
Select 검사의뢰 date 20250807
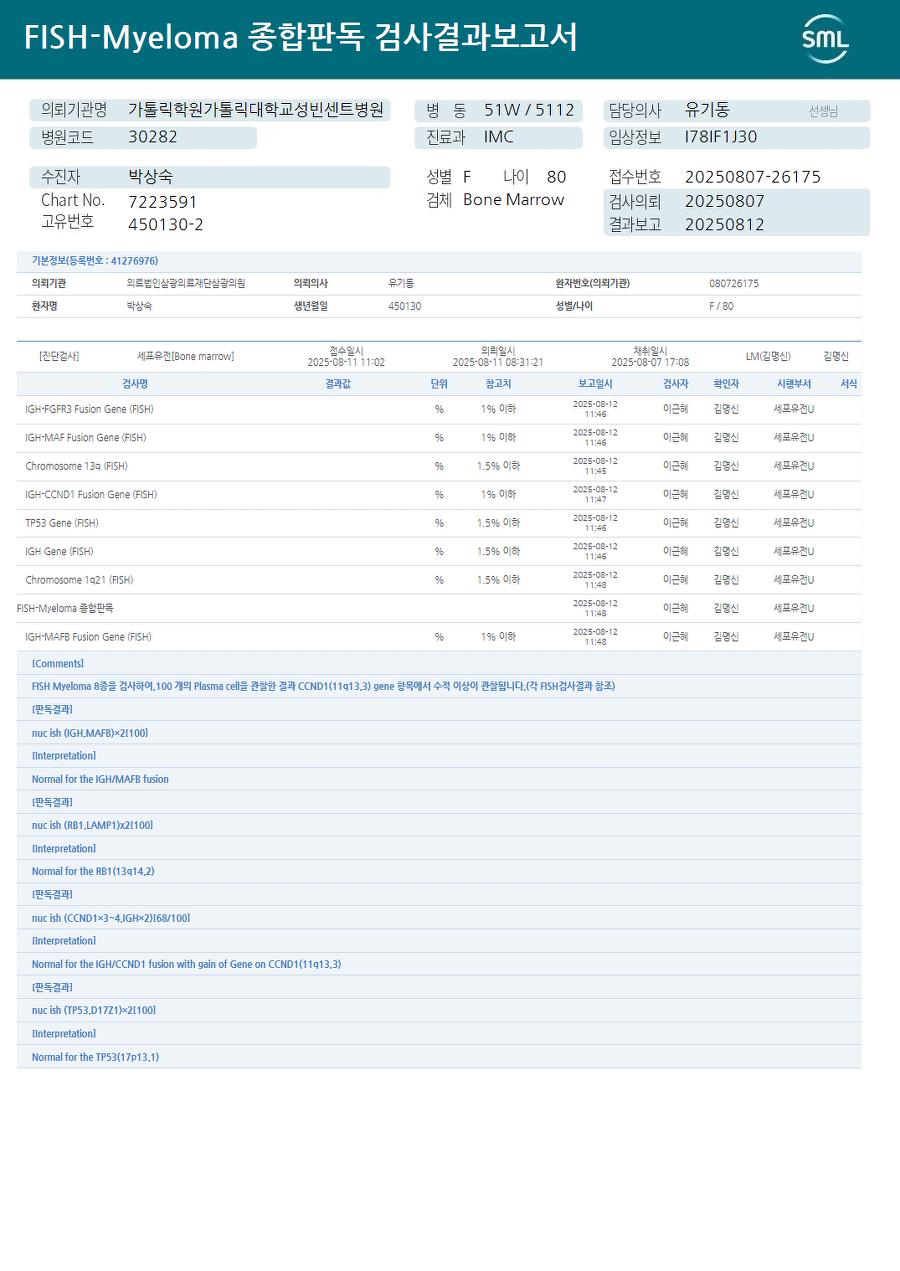[725, 201]
